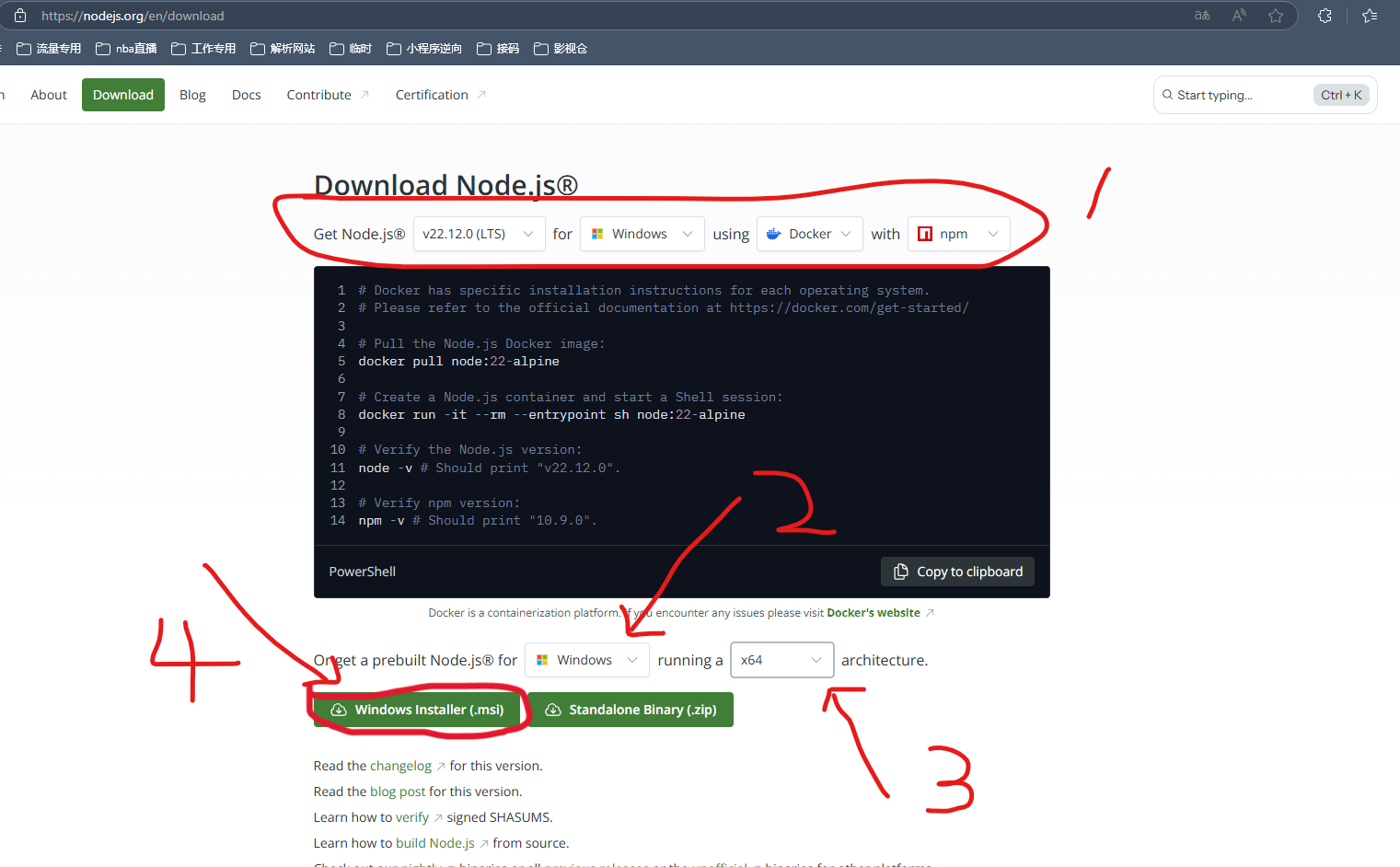Open the verify SHASUMS link
This screenshot has width=1400, height=867.
[412, 817]
